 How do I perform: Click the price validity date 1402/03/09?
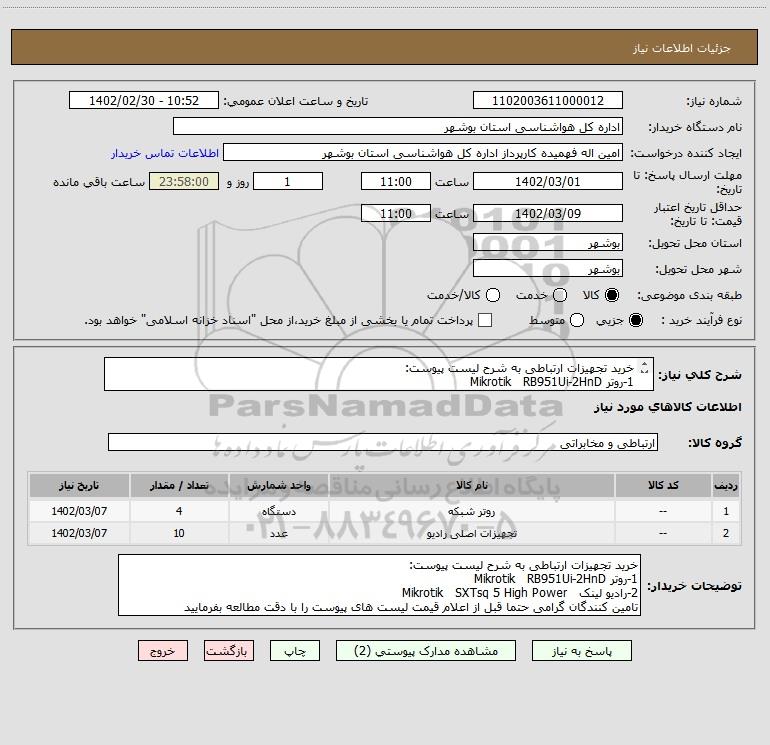click(x=548, y=213)
